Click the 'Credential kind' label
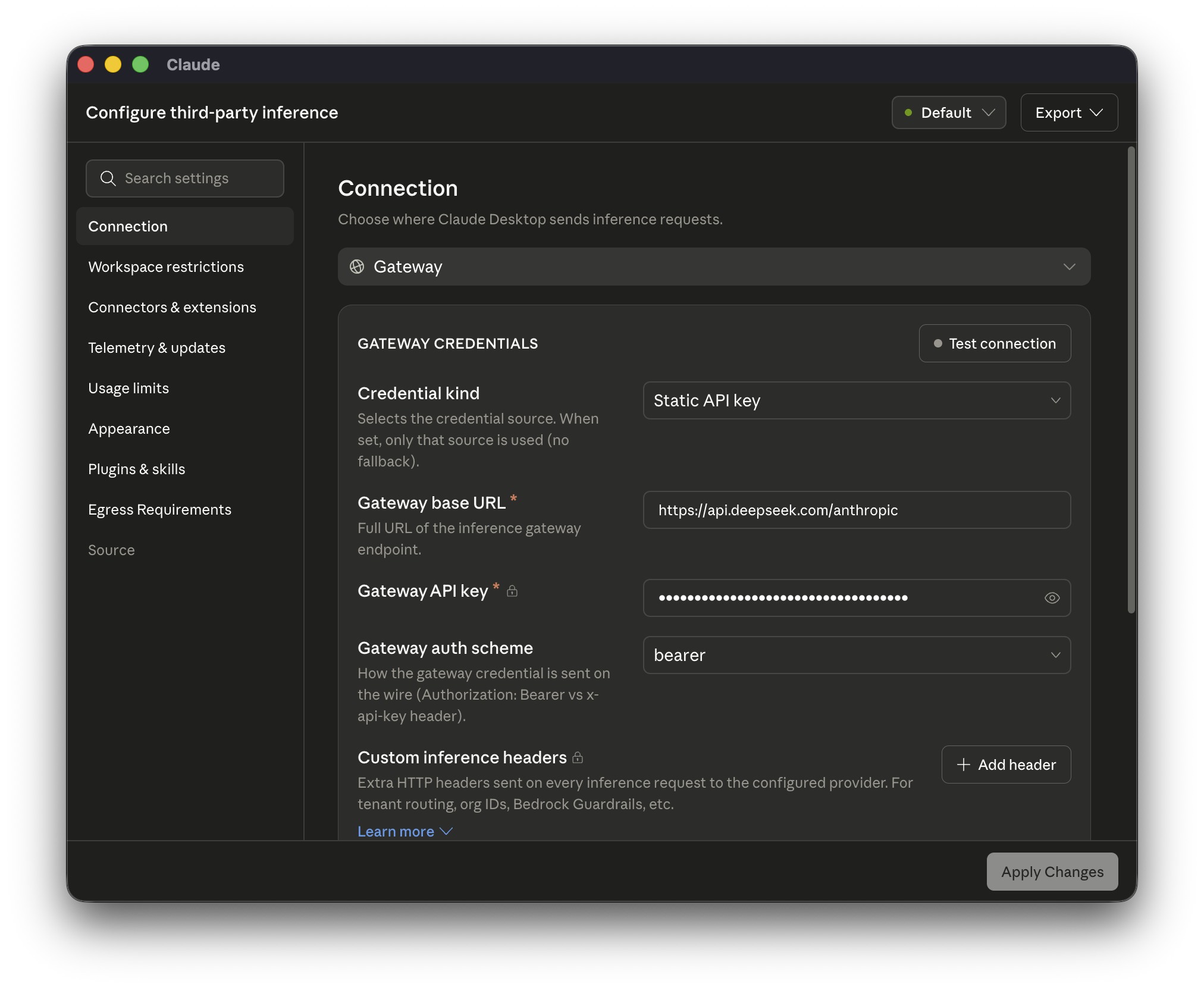The image size is (1204, 990). 418,393
